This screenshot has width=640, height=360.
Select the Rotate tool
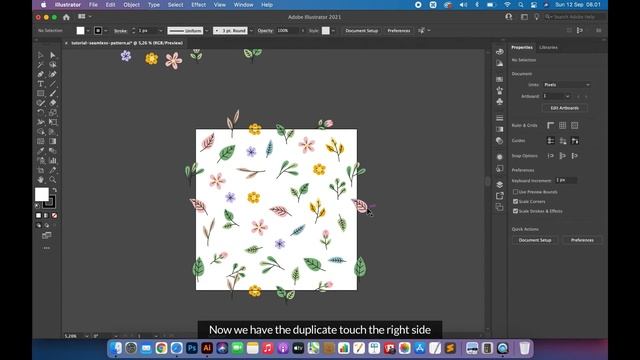click(x=40, y=113)
